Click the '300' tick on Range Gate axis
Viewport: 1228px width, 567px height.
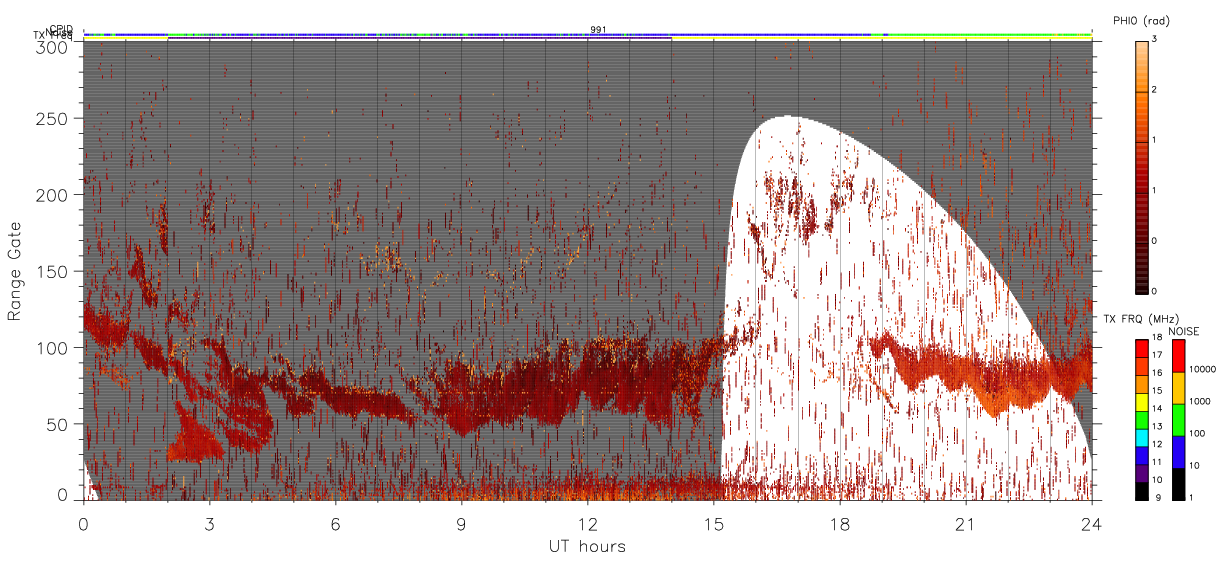tap(54, 46)
